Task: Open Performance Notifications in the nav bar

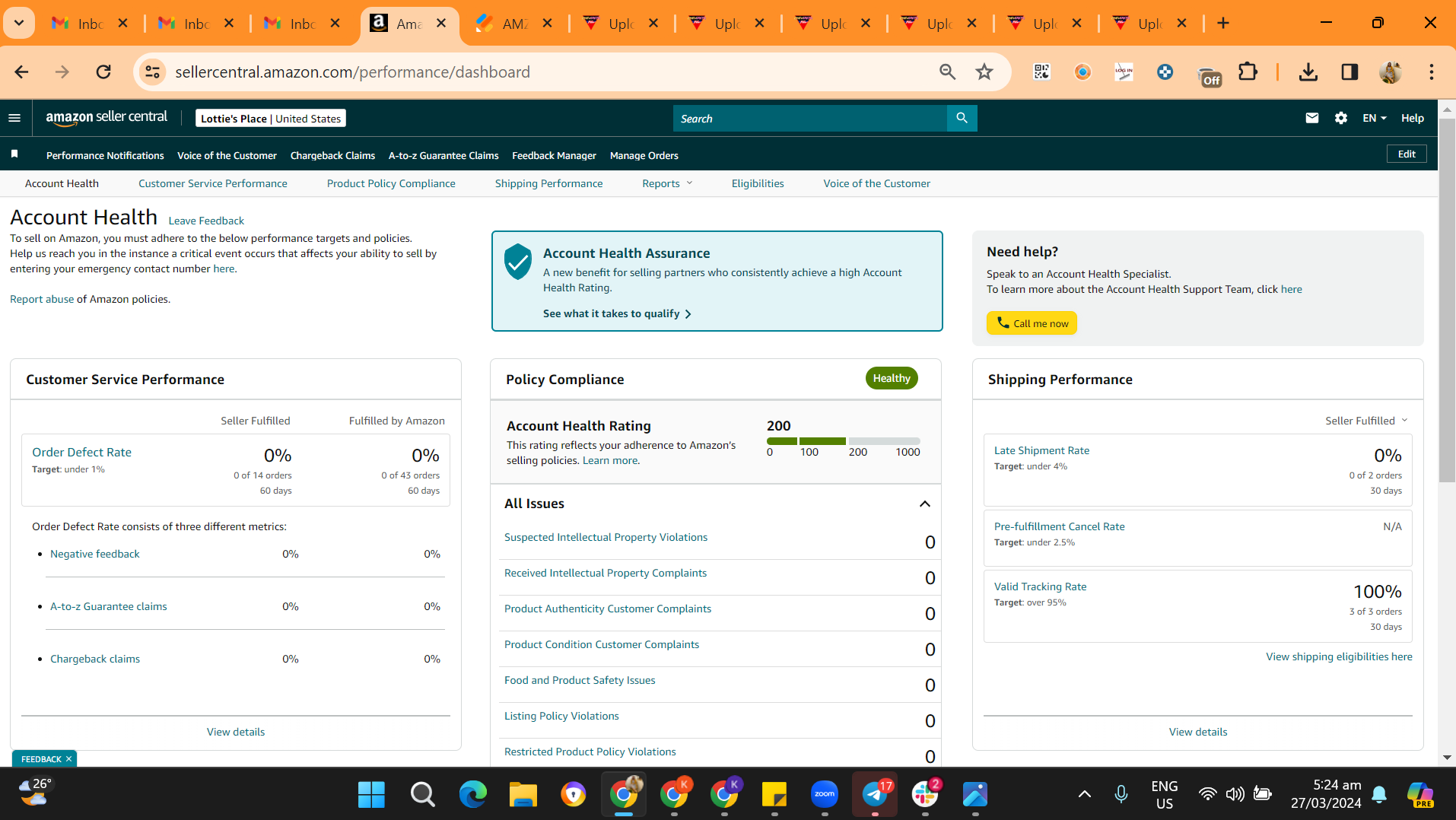Action: [x=105, y=155]
